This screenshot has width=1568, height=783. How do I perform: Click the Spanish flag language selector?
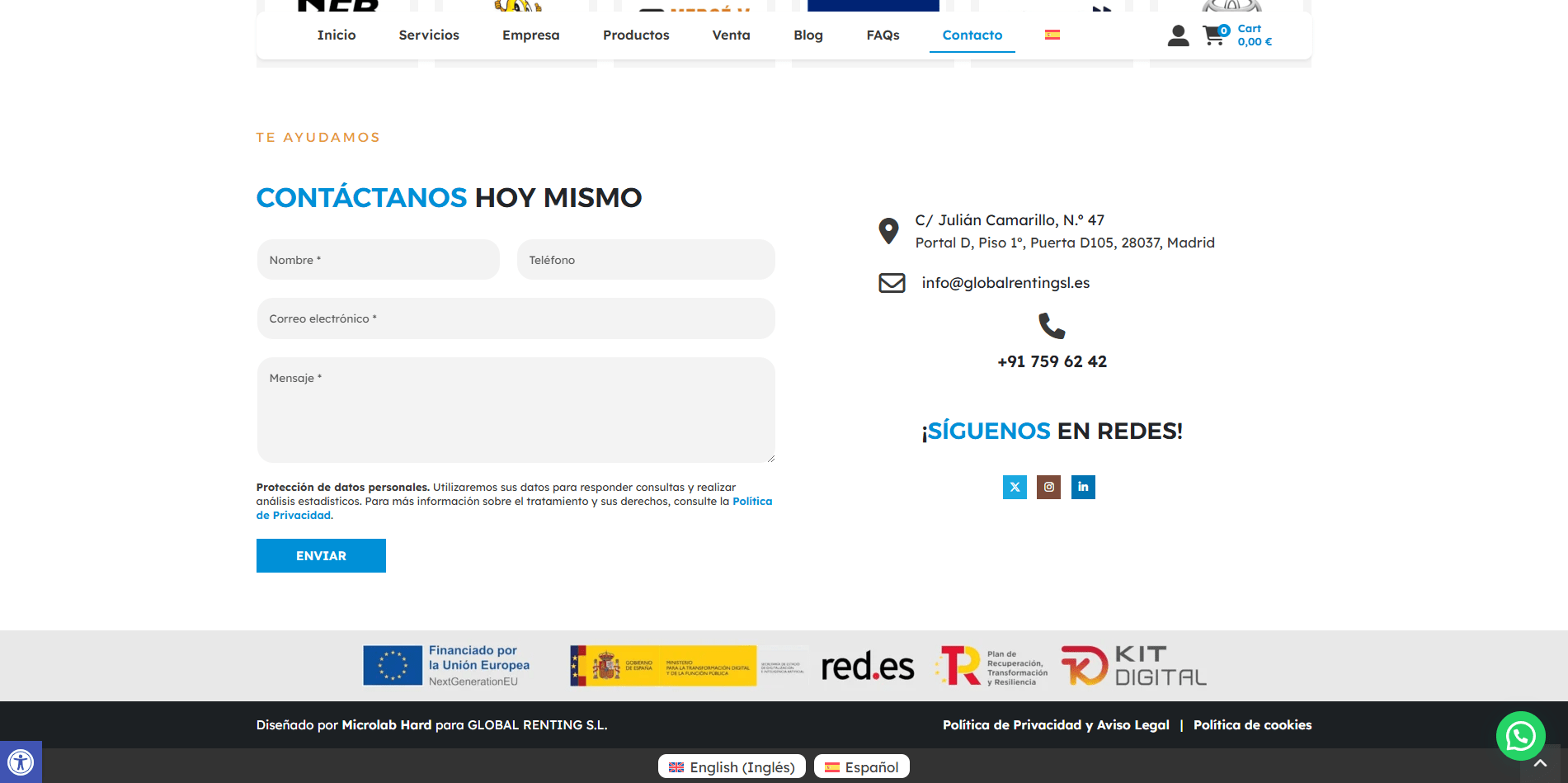pyautogui.click(x=1052, y=35)
